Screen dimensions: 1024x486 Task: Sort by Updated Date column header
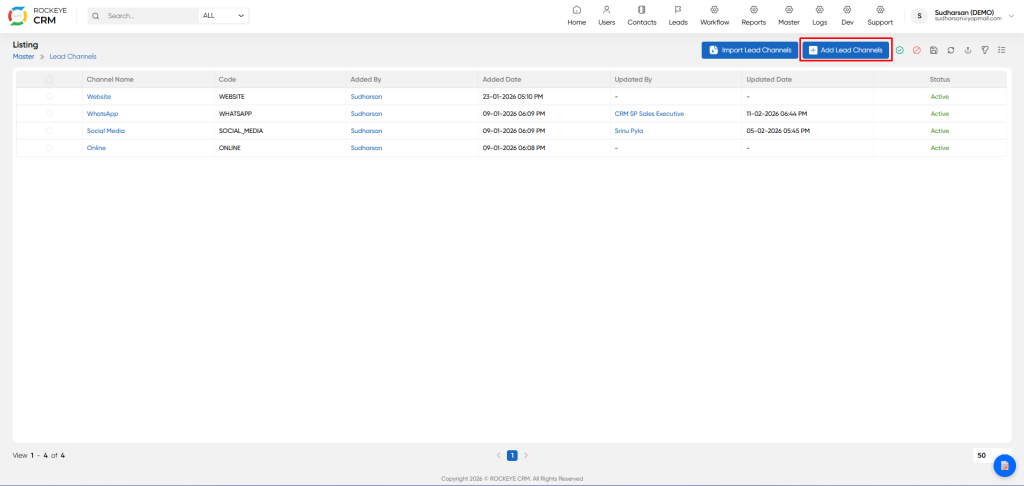pos(769,79)
